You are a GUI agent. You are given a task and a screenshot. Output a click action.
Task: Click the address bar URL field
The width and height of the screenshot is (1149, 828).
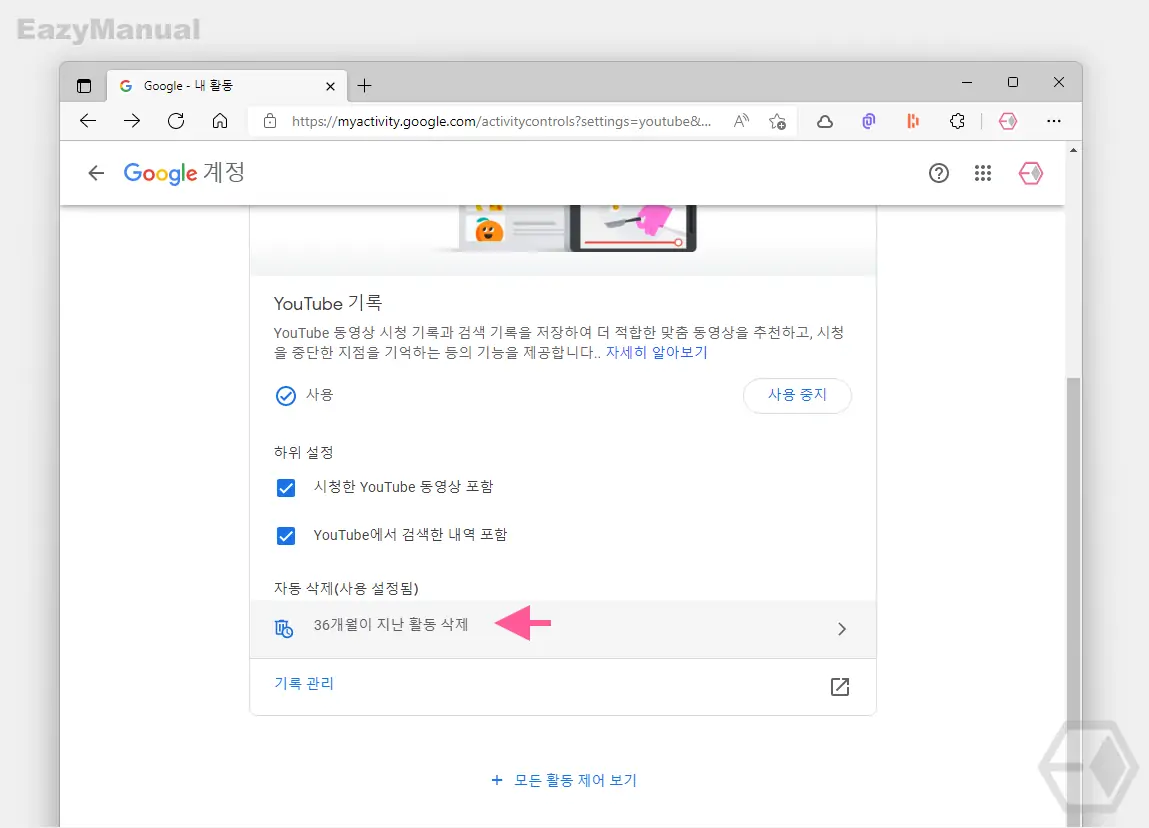501,122
